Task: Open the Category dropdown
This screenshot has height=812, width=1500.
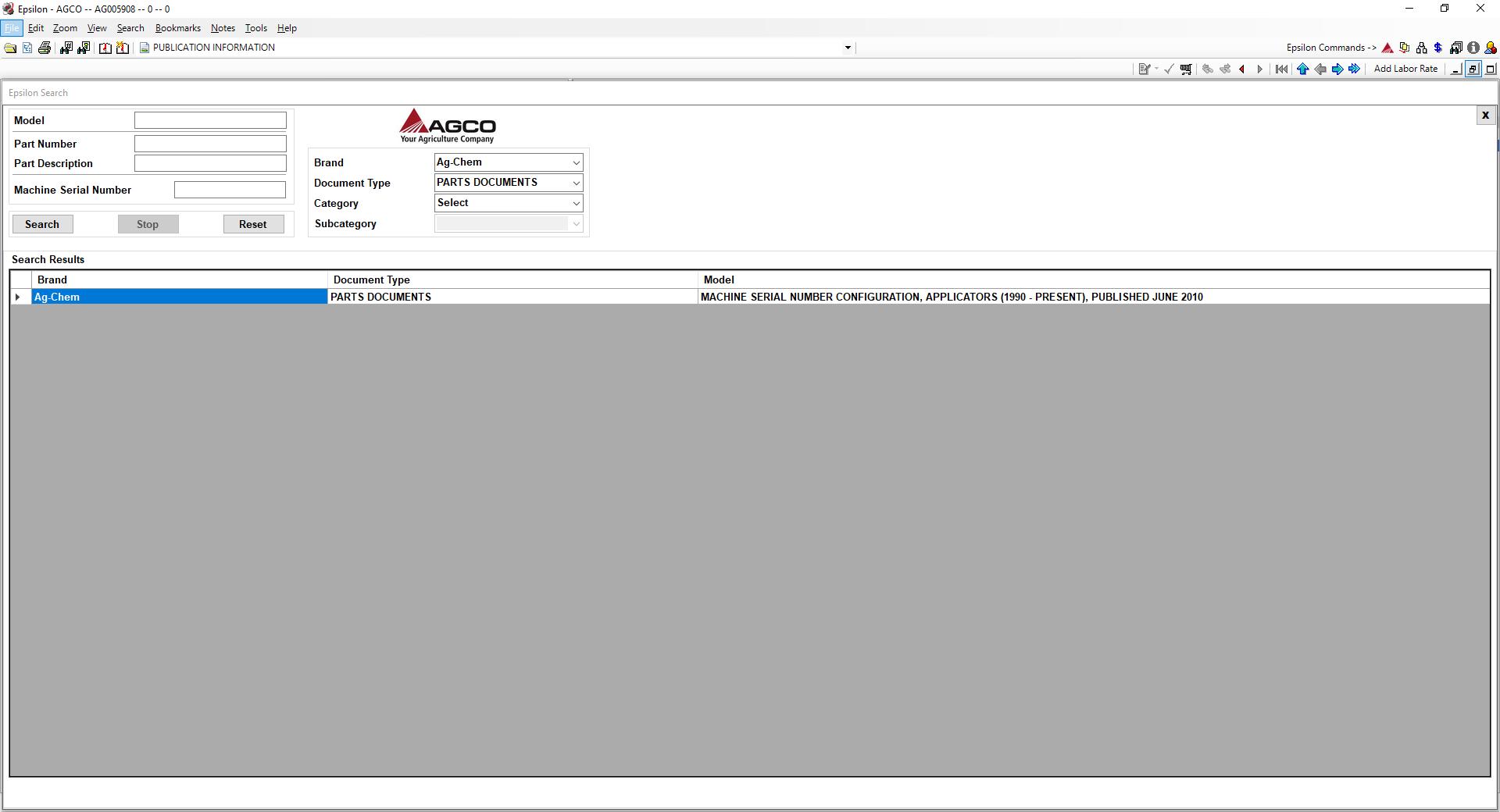Action: tap(576, 203)
